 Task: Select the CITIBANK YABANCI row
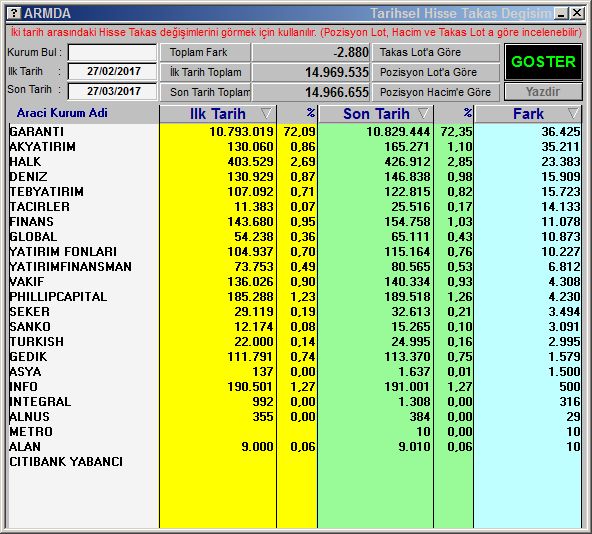[294, 461]
